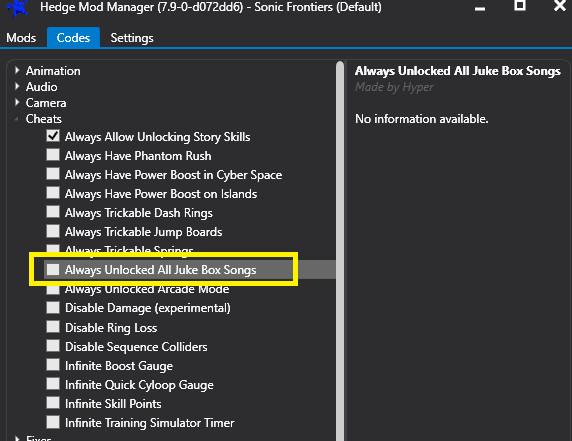Screen dimensions: 572x441
Task: Uncheck Always Allow Unlocking Story Skills
Action: [x=53, y=136]
